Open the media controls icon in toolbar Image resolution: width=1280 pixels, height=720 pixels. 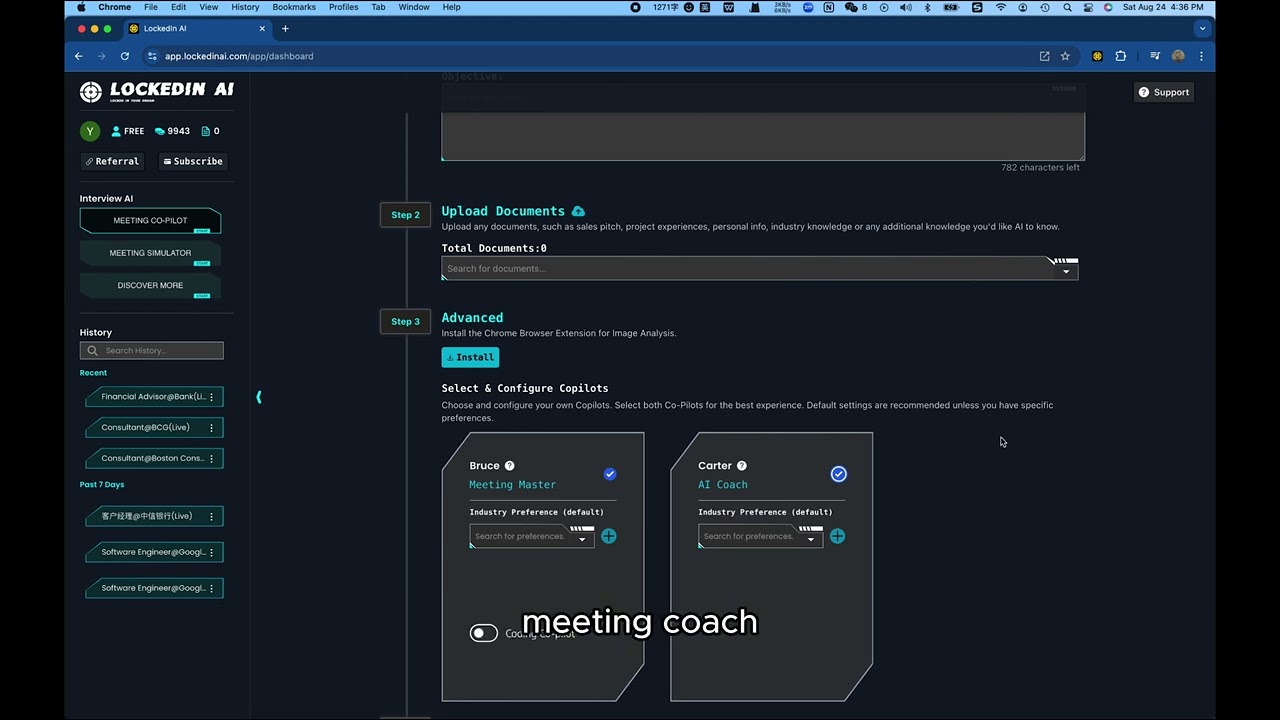click(x=1155, y=56)
